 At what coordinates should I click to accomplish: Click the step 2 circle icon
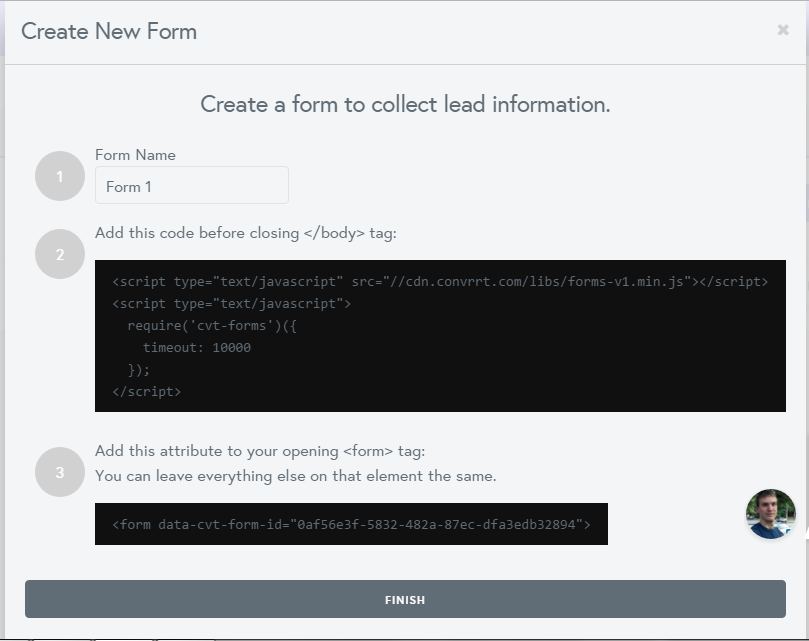pyautogui.click(x=60, y=254)
